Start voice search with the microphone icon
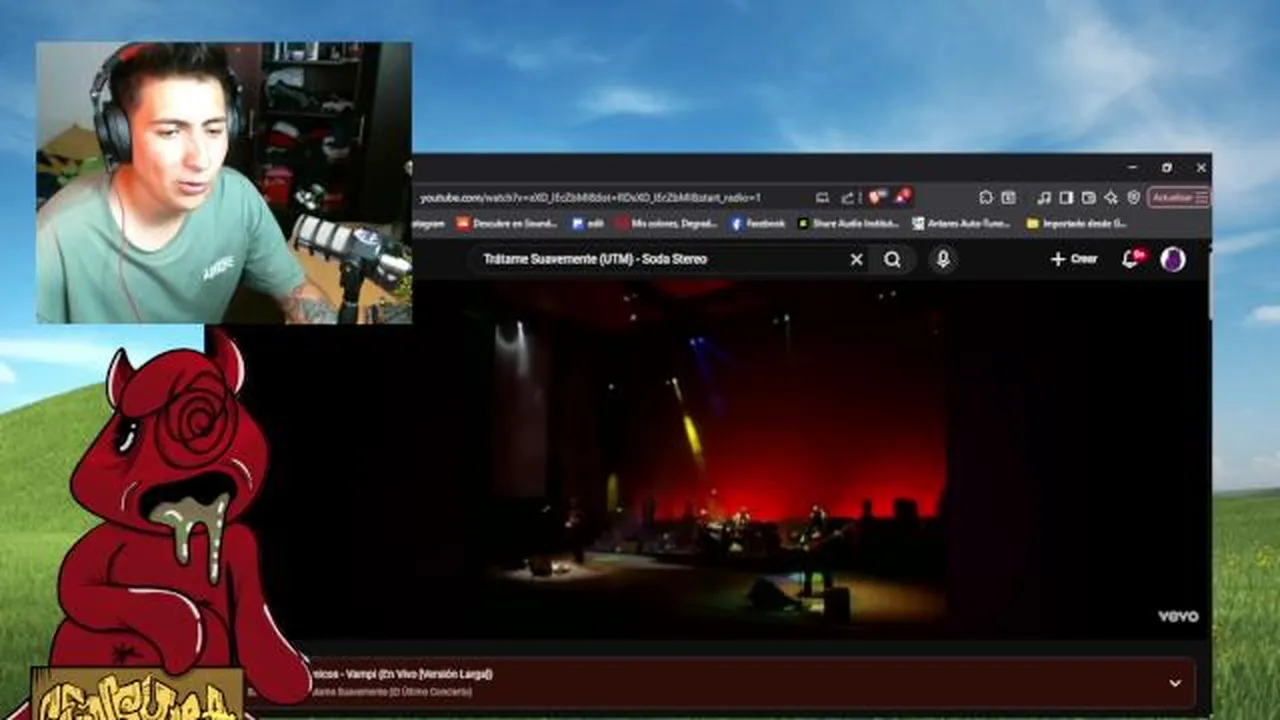The height and width of the screenshot is (720, 1280). tap(942, 259)
